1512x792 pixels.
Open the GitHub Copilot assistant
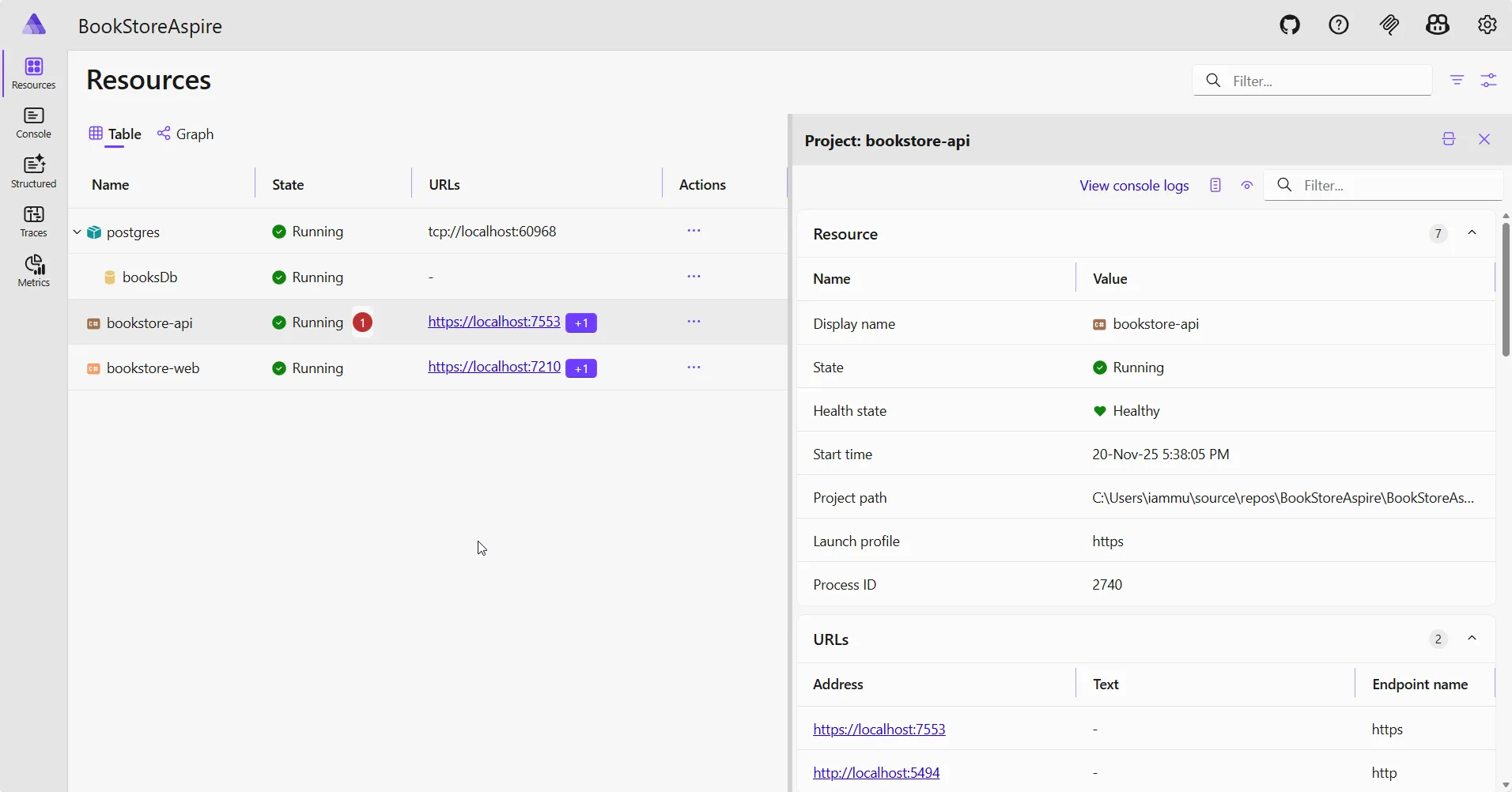[1438, 25]
